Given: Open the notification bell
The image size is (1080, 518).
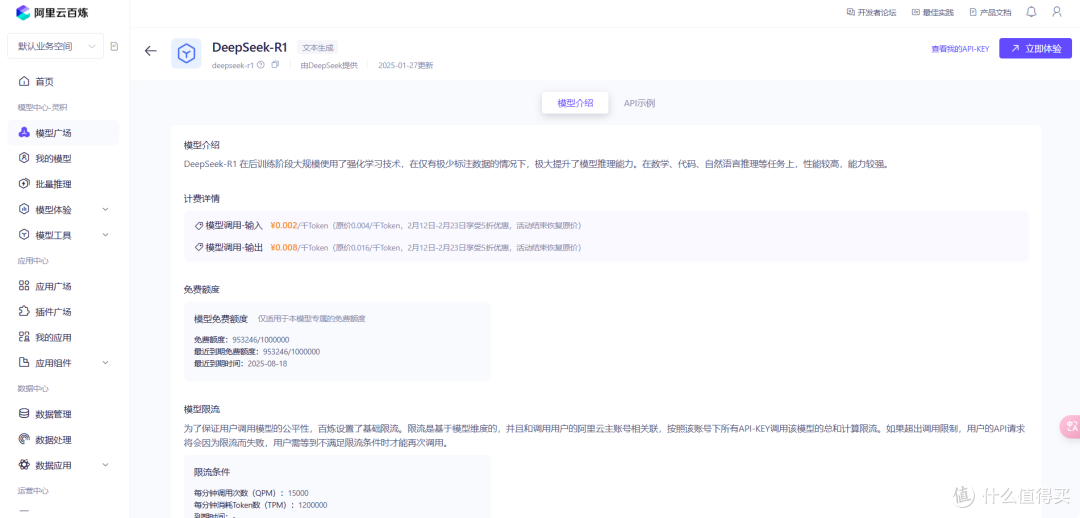Looking at the screenshot, I should pyautogui.click(x=1031, y=12).
